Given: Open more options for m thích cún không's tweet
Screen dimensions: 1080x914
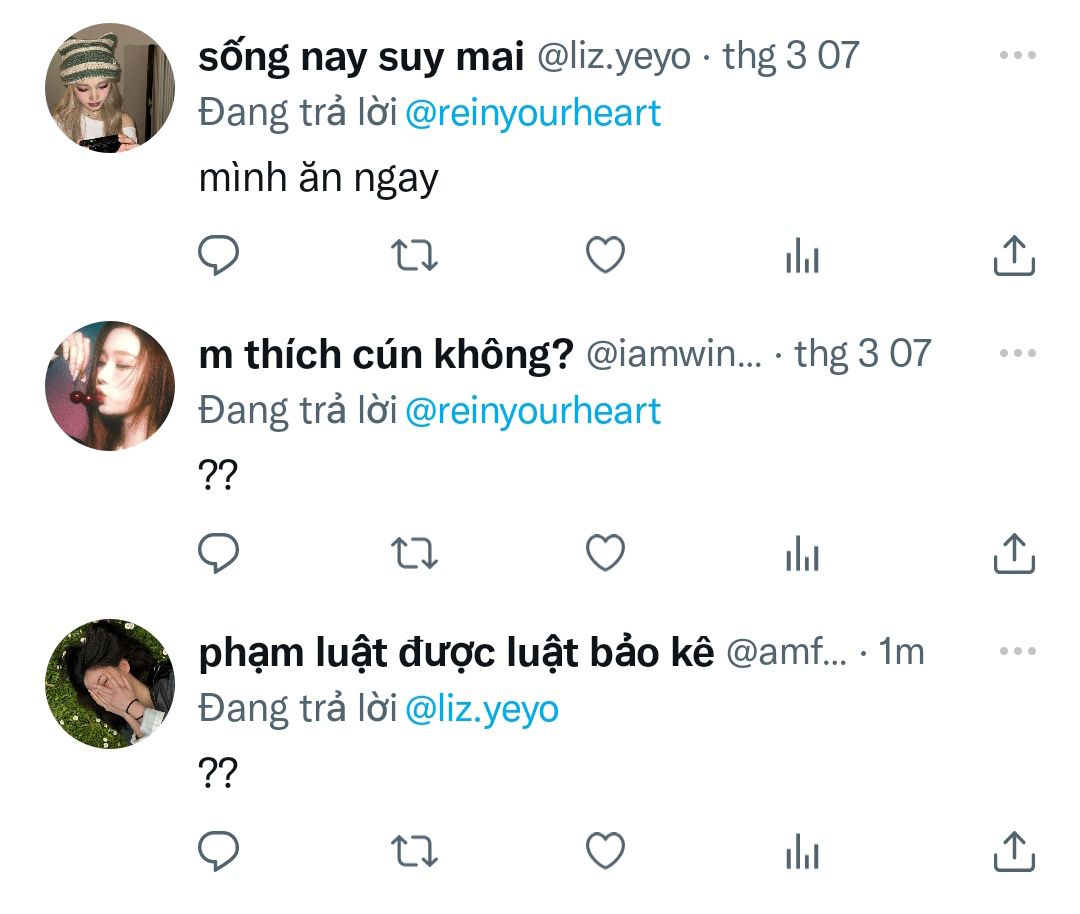Looking at the screenshot, I should [x=1017, y=353].
